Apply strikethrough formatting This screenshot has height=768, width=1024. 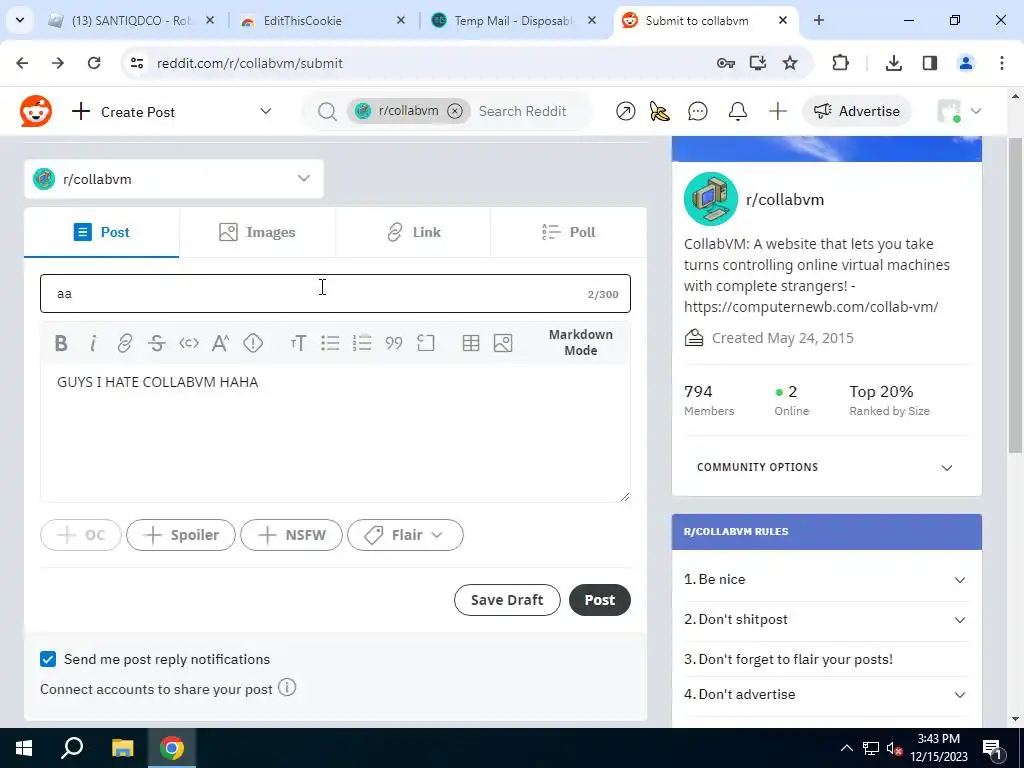click(157, 343)
